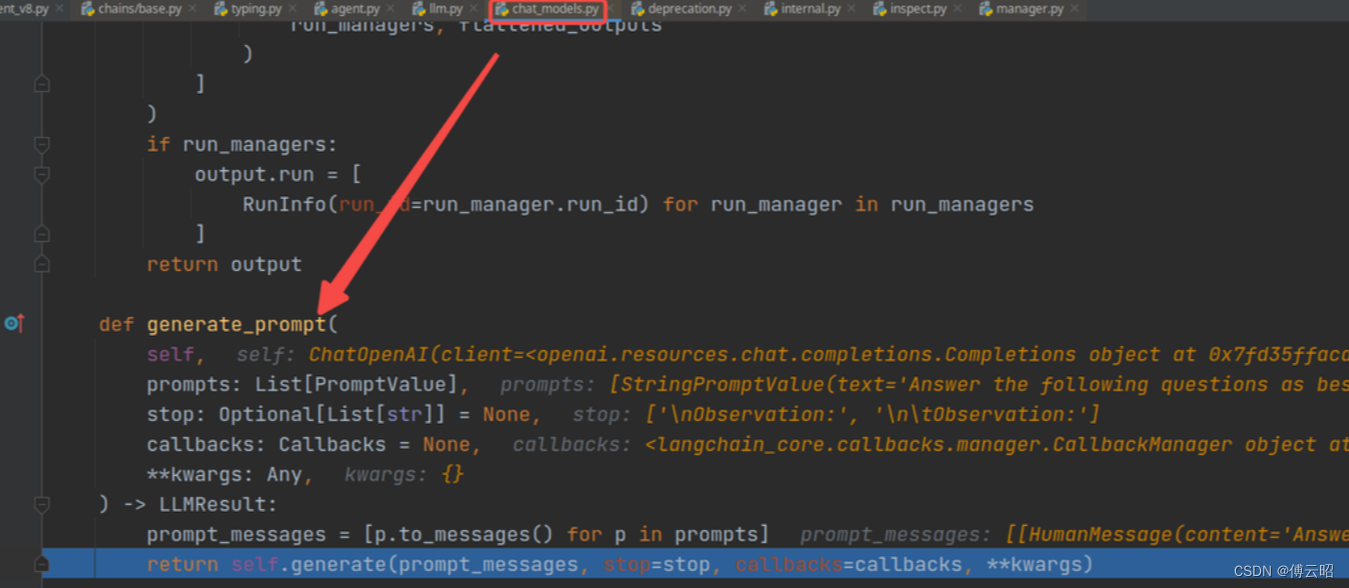Open the manager.py tab
This screenshot has height=588, width=1349.
coord(1030,9)
